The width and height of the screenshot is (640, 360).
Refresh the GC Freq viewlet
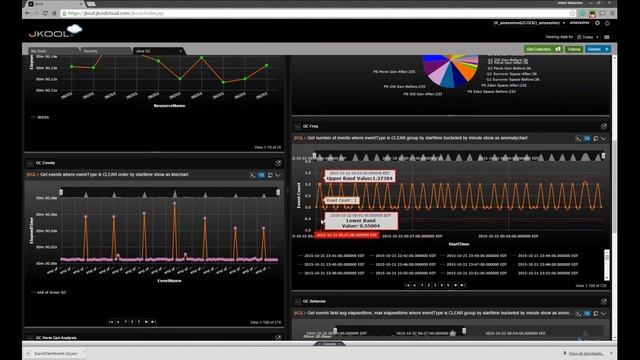596,139
